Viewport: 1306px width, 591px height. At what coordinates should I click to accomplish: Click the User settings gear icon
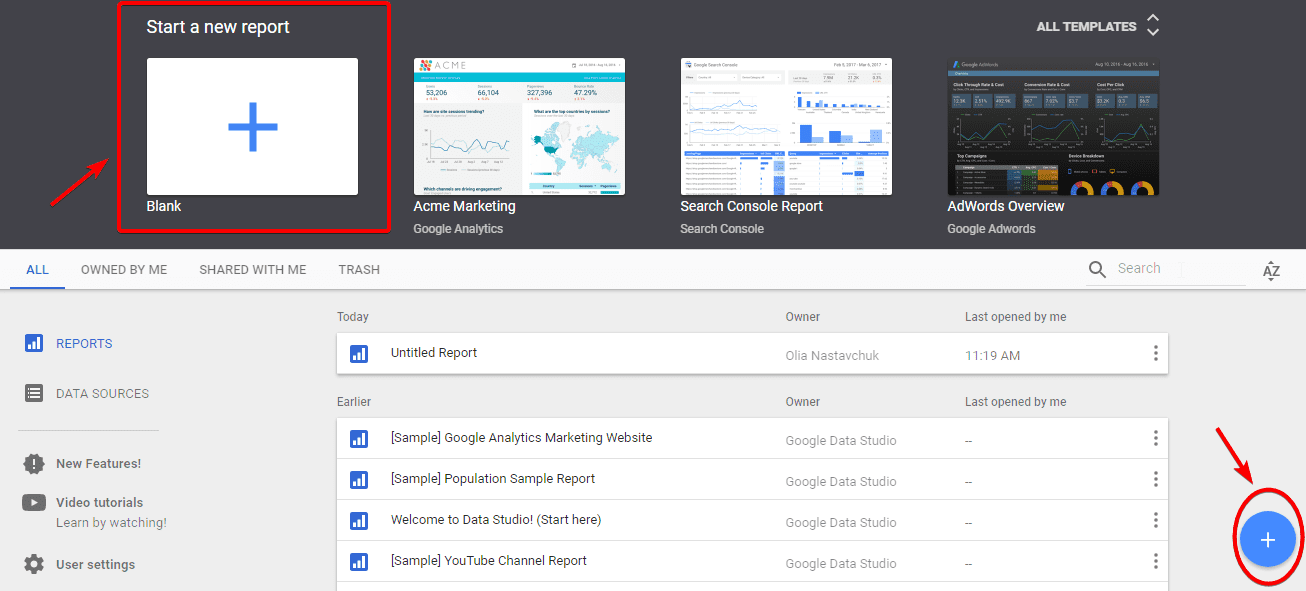click(x=34, y=564)
